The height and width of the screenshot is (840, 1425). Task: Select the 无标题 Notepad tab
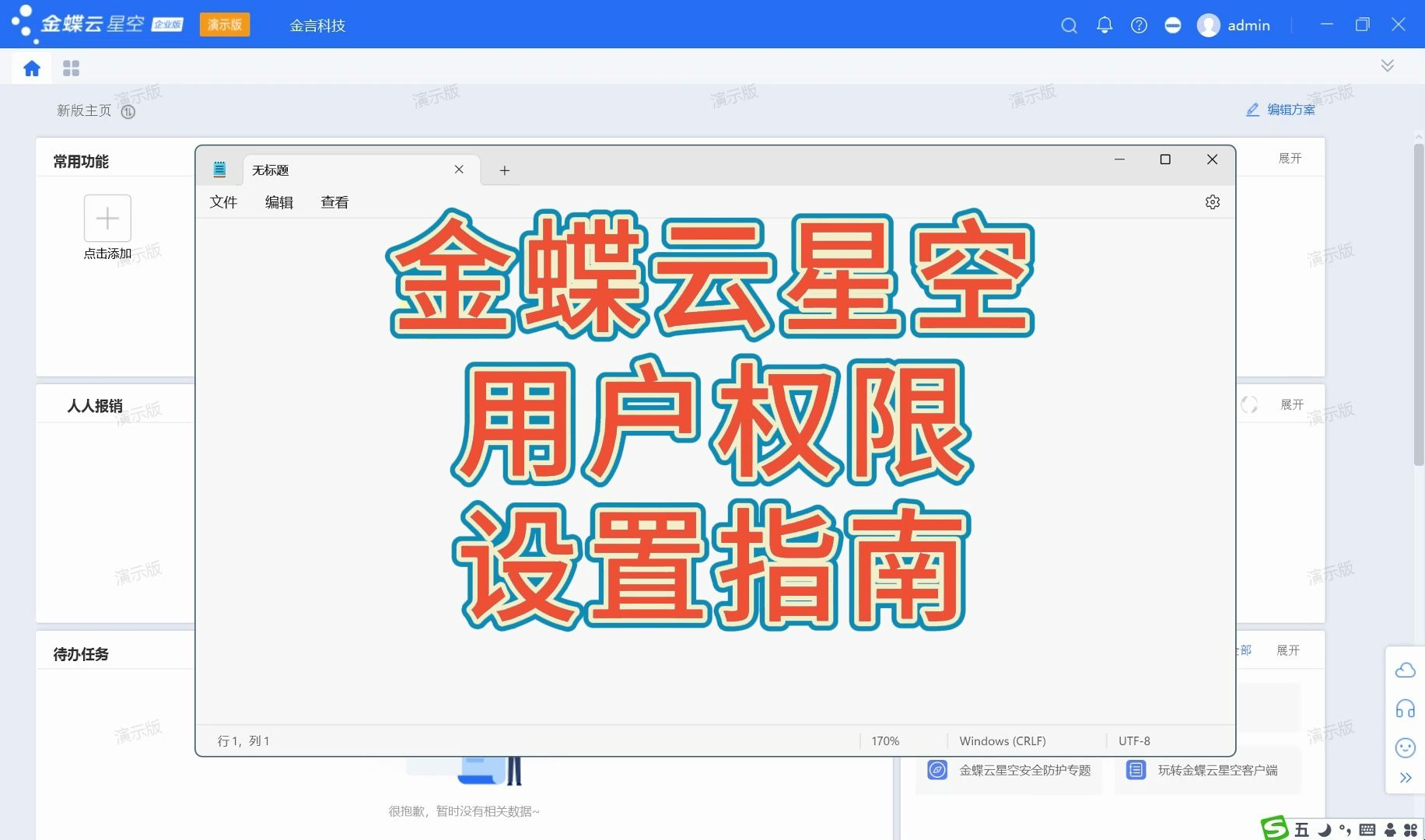[x=362, y=170]
